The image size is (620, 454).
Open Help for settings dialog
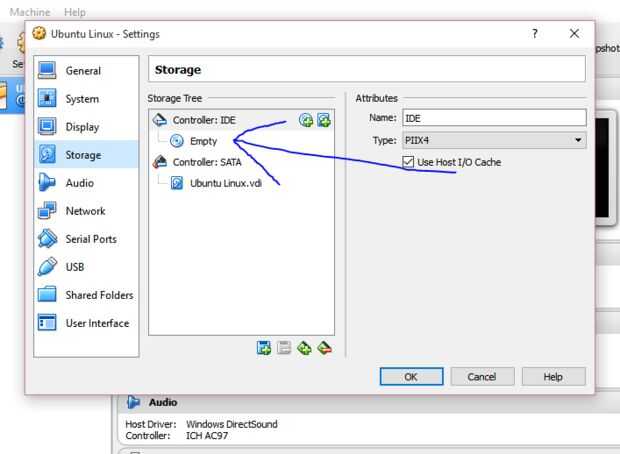click(554, 376)
